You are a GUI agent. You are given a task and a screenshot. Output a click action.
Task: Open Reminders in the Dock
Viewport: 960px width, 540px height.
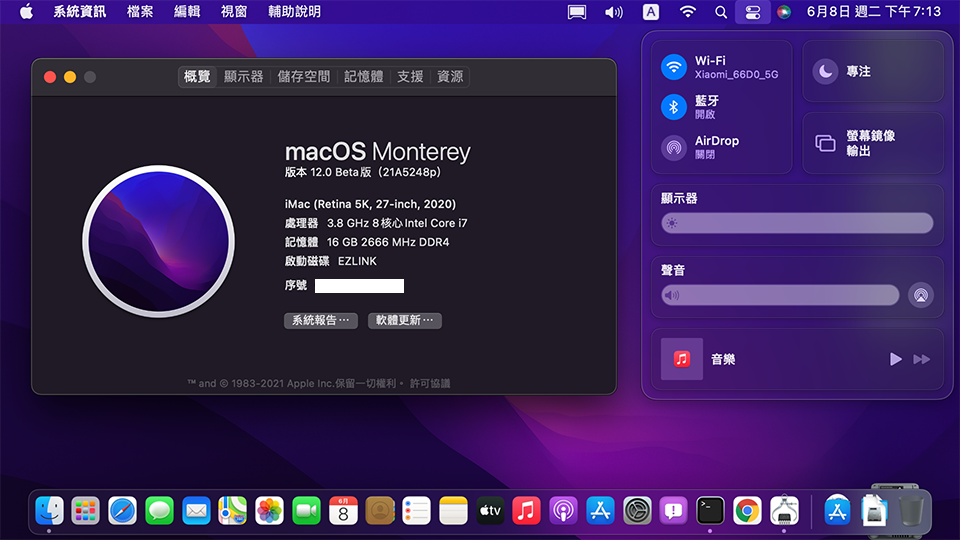pyautogui.click(x=416, y=510)
